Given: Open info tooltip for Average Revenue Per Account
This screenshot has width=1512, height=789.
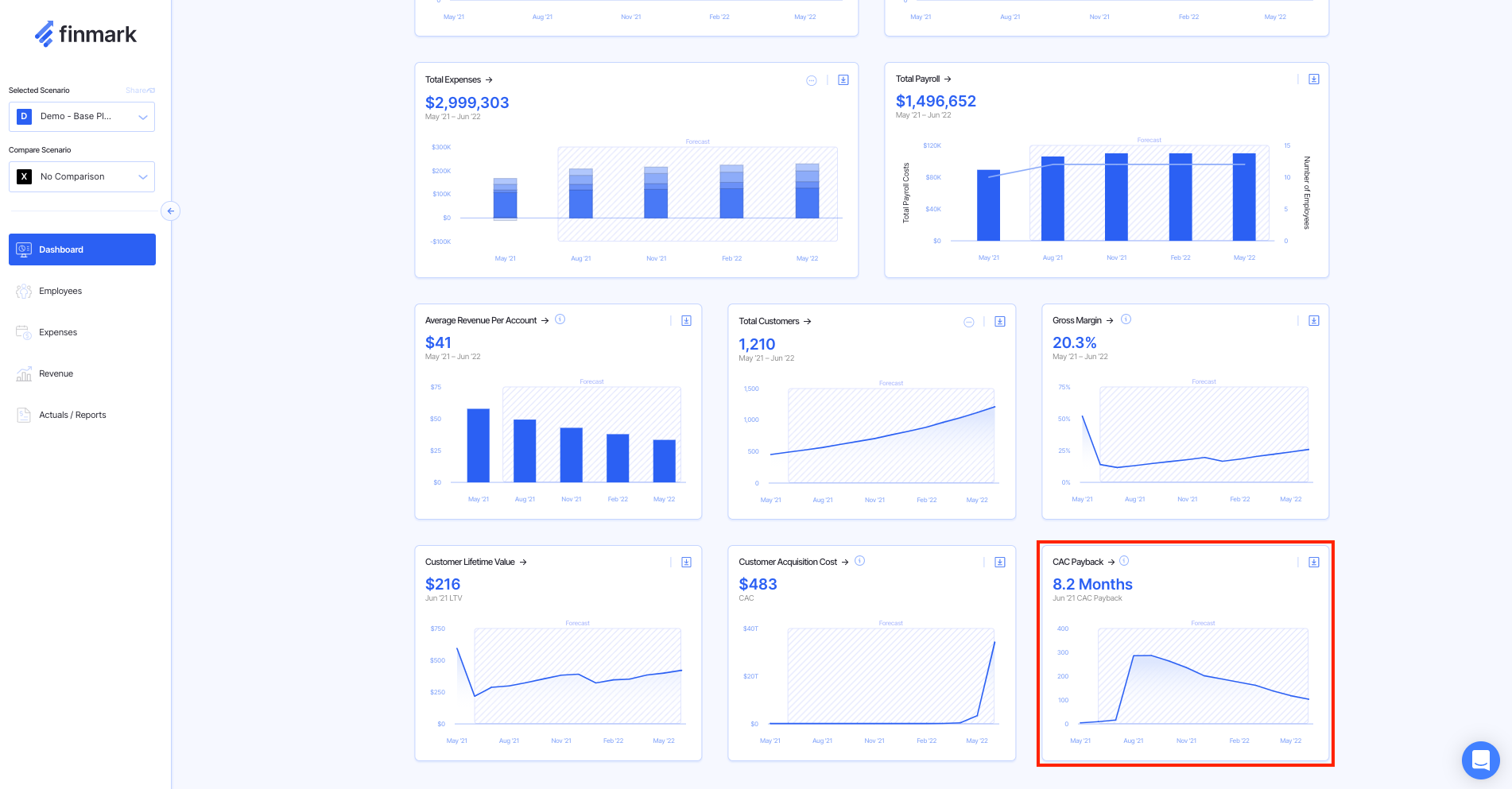Looking at the screenshot, I should point(560,319).
